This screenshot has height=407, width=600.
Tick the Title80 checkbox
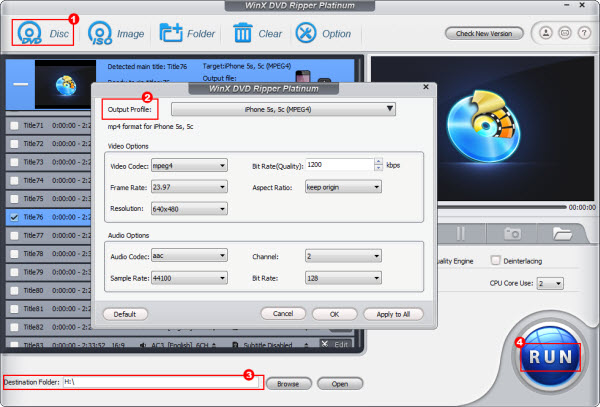(14, 291)
